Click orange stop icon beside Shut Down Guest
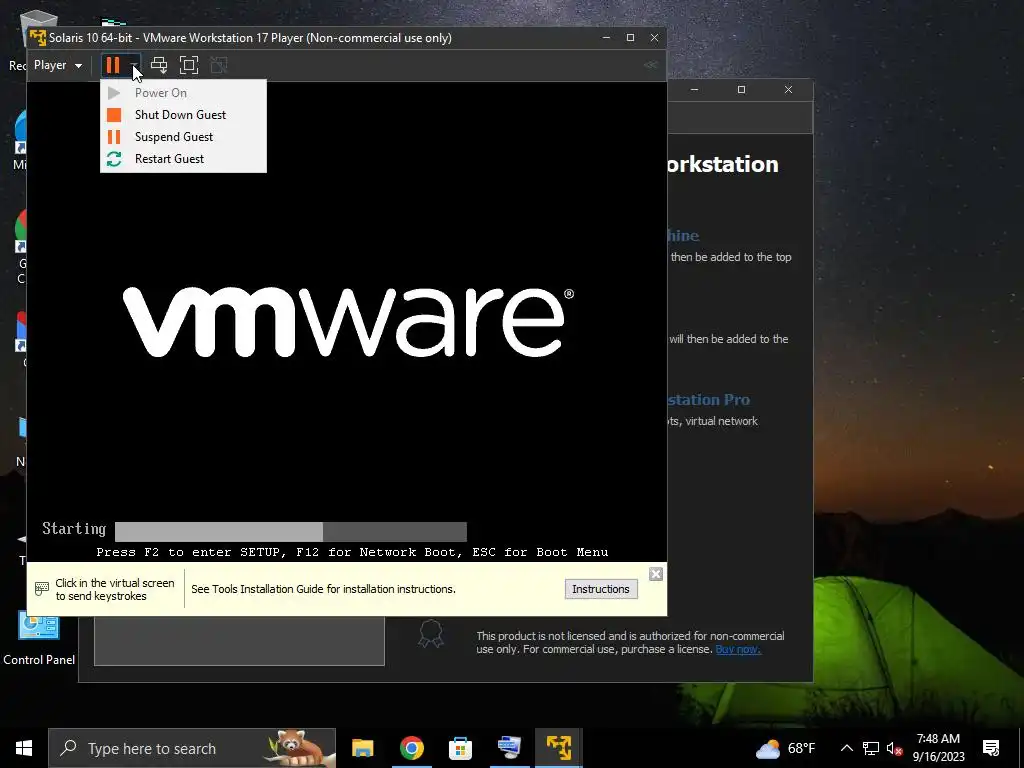This screenshot has width=1024, height=768. 114,115
